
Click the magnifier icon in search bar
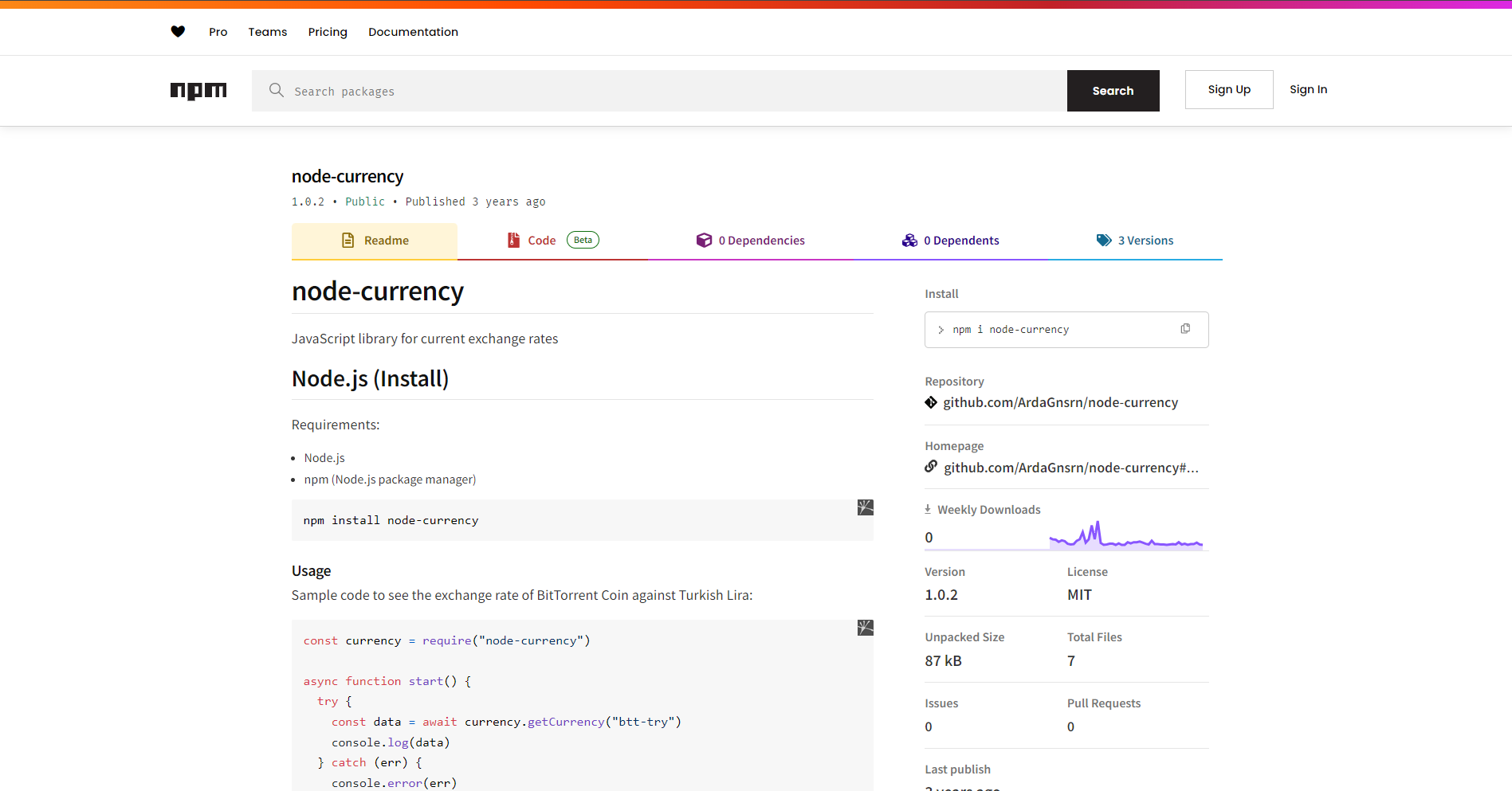click(277, 90)
